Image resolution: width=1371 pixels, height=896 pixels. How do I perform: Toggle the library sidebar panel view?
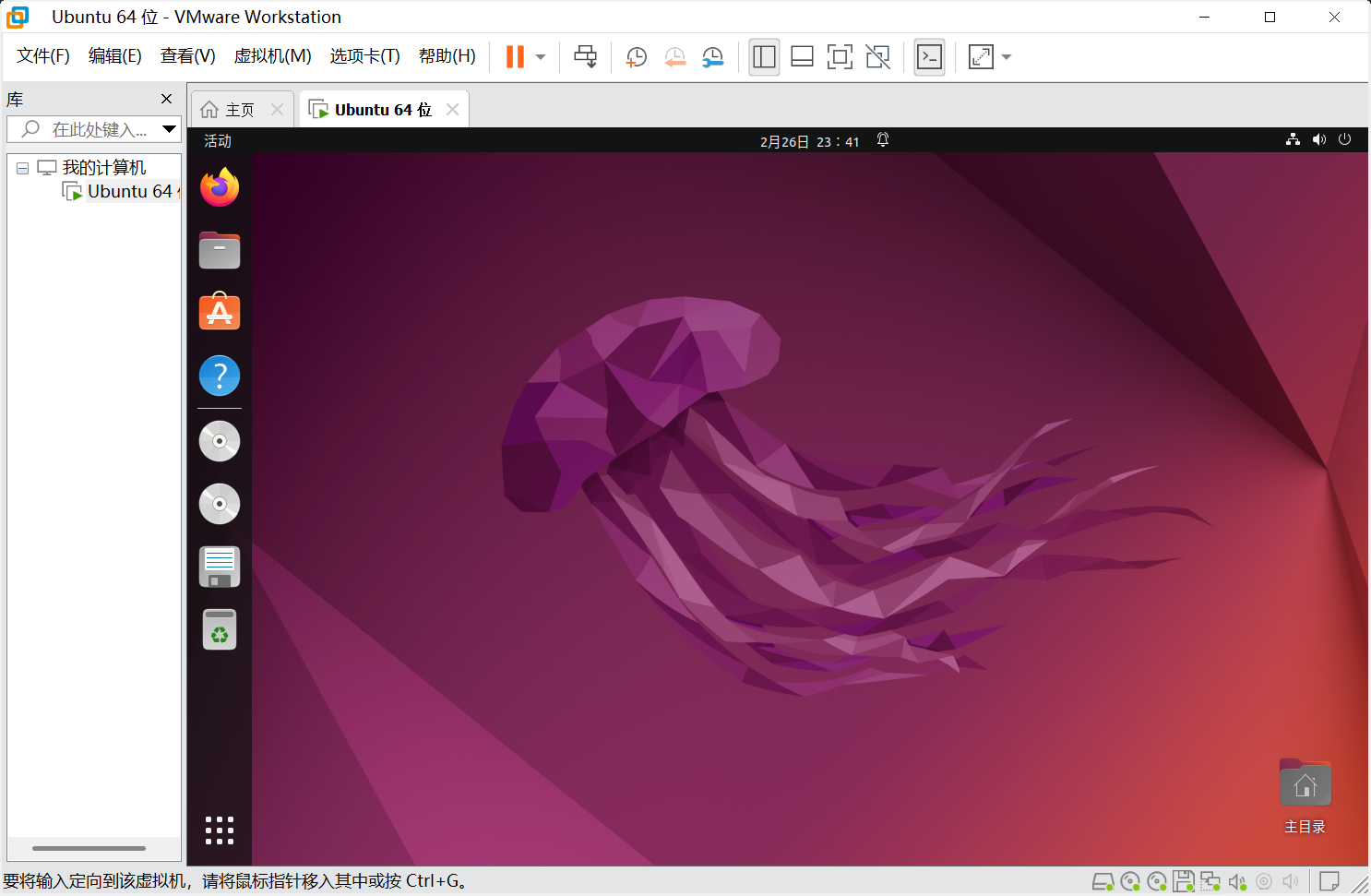764,57
